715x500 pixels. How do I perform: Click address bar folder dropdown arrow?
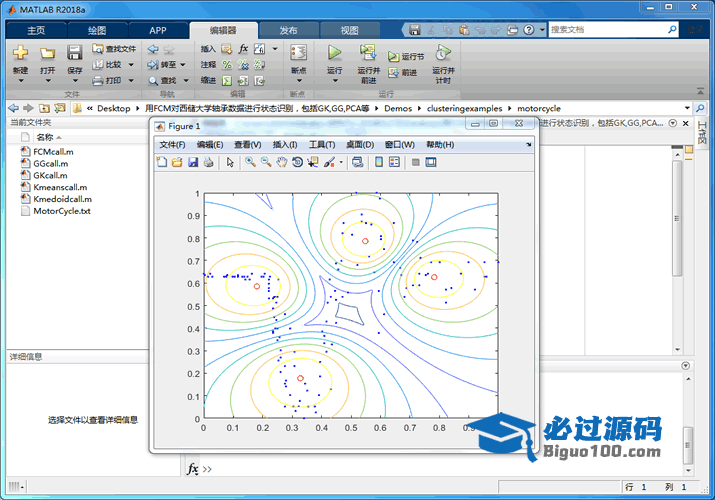(x=687, y=108)
